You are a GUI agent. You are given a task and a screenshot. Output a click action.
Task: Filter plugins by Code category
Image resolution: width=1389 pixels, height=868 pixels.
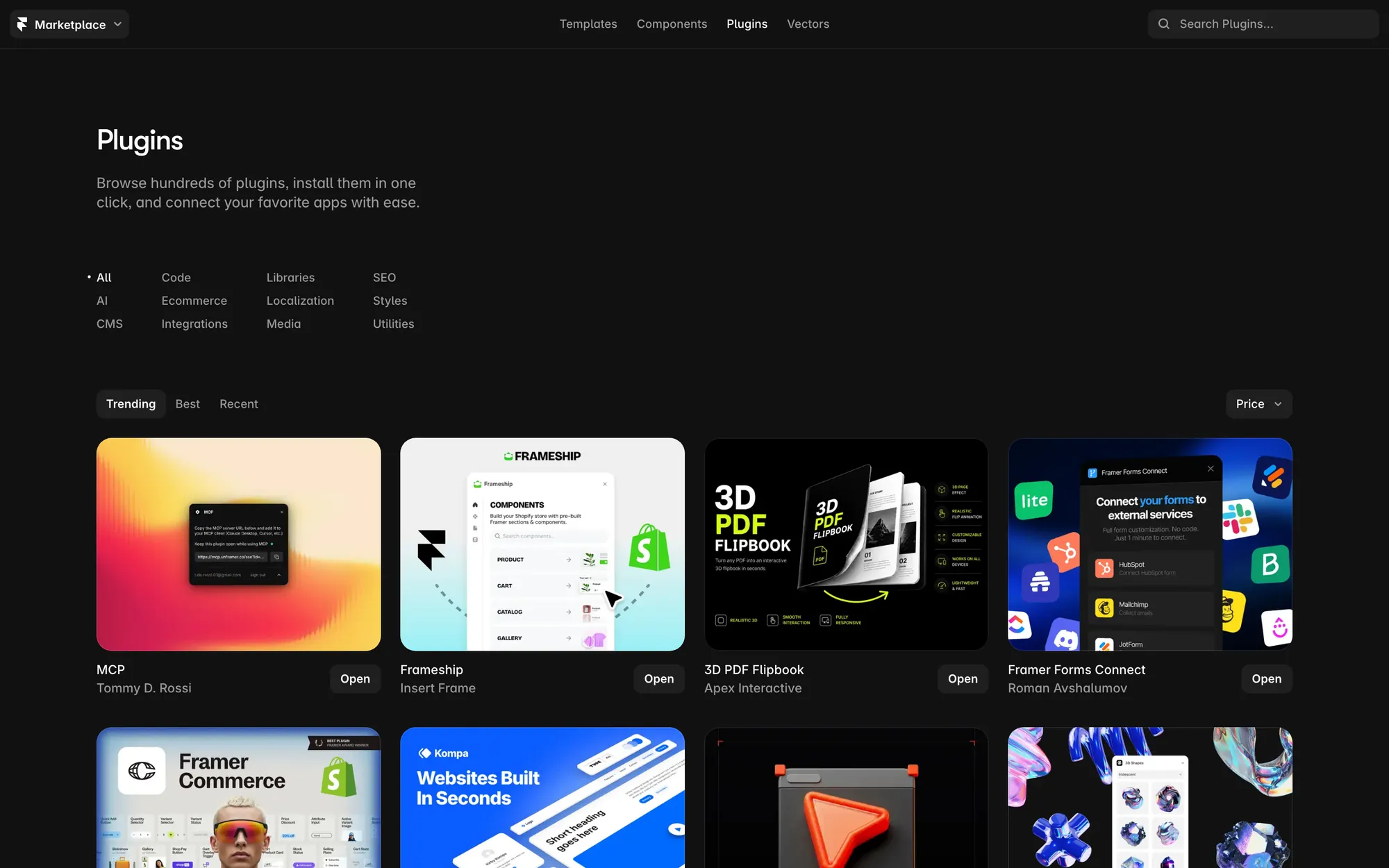(176, 278)
